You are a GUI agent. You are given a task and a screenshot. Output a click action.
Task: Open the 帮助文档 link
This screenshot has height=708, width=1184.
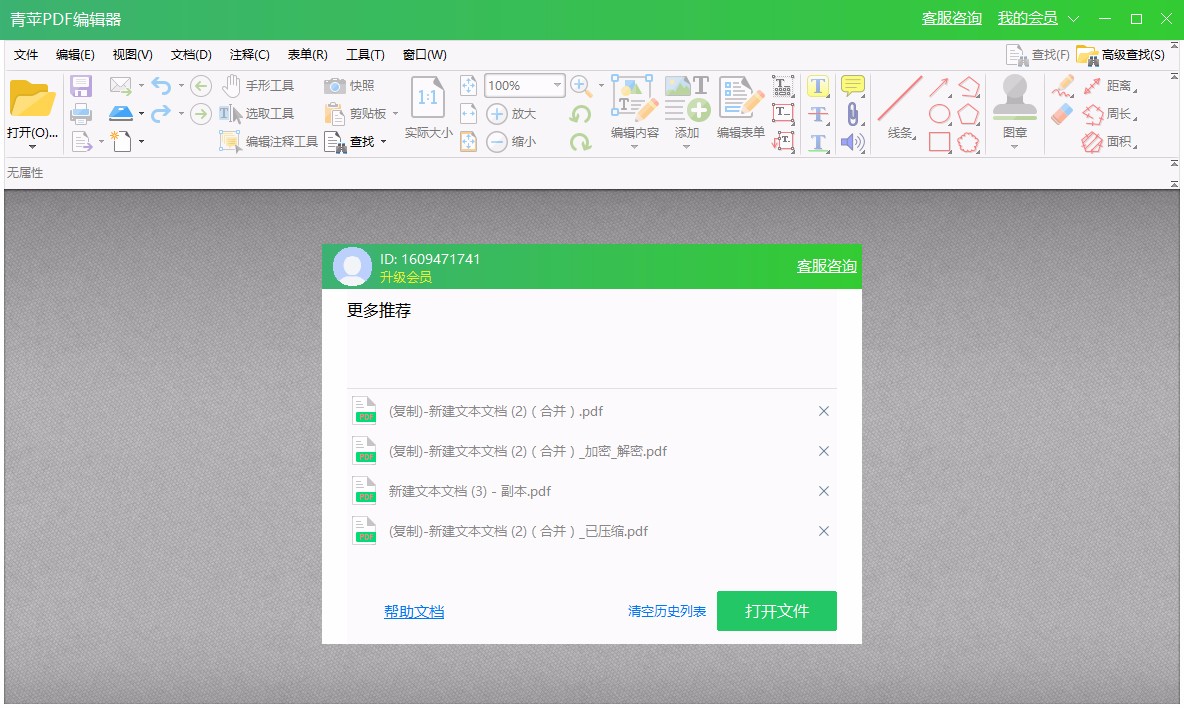click(x=414, y=611)
